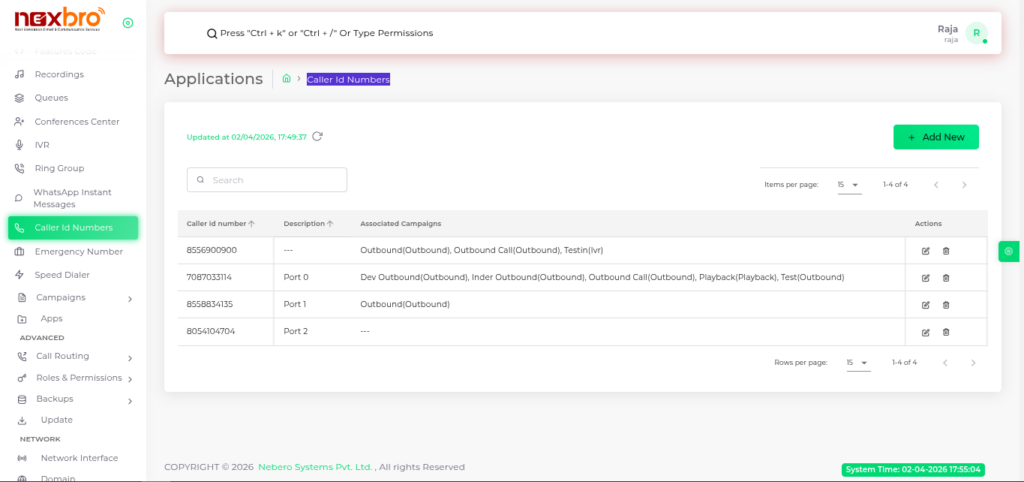Image resolution: width=1024 pixels, height=482 pixels.
Task: Click the Add New button
Action: 935,137
